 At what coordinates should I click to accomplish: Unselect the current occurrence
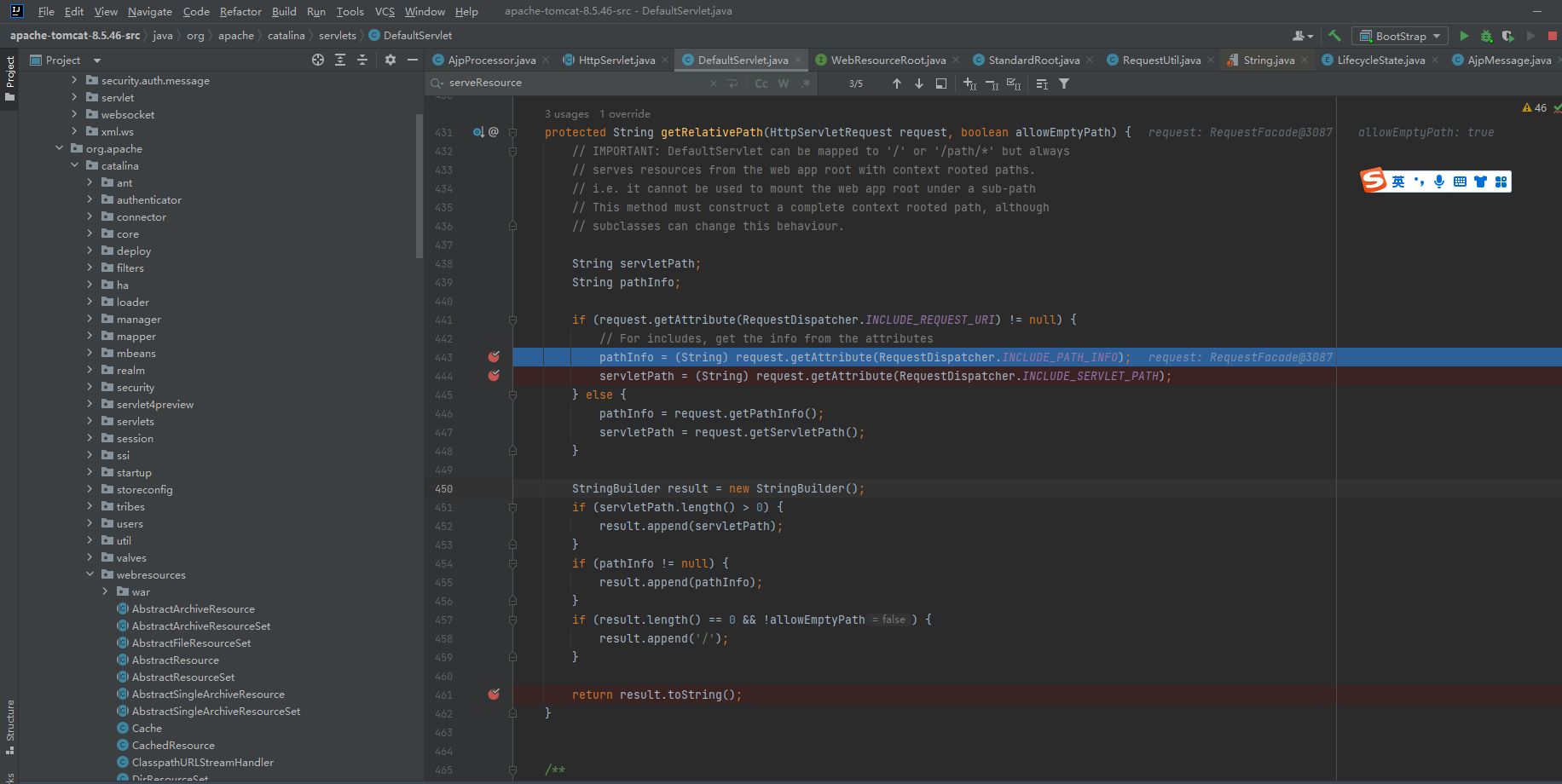[992, 84]
